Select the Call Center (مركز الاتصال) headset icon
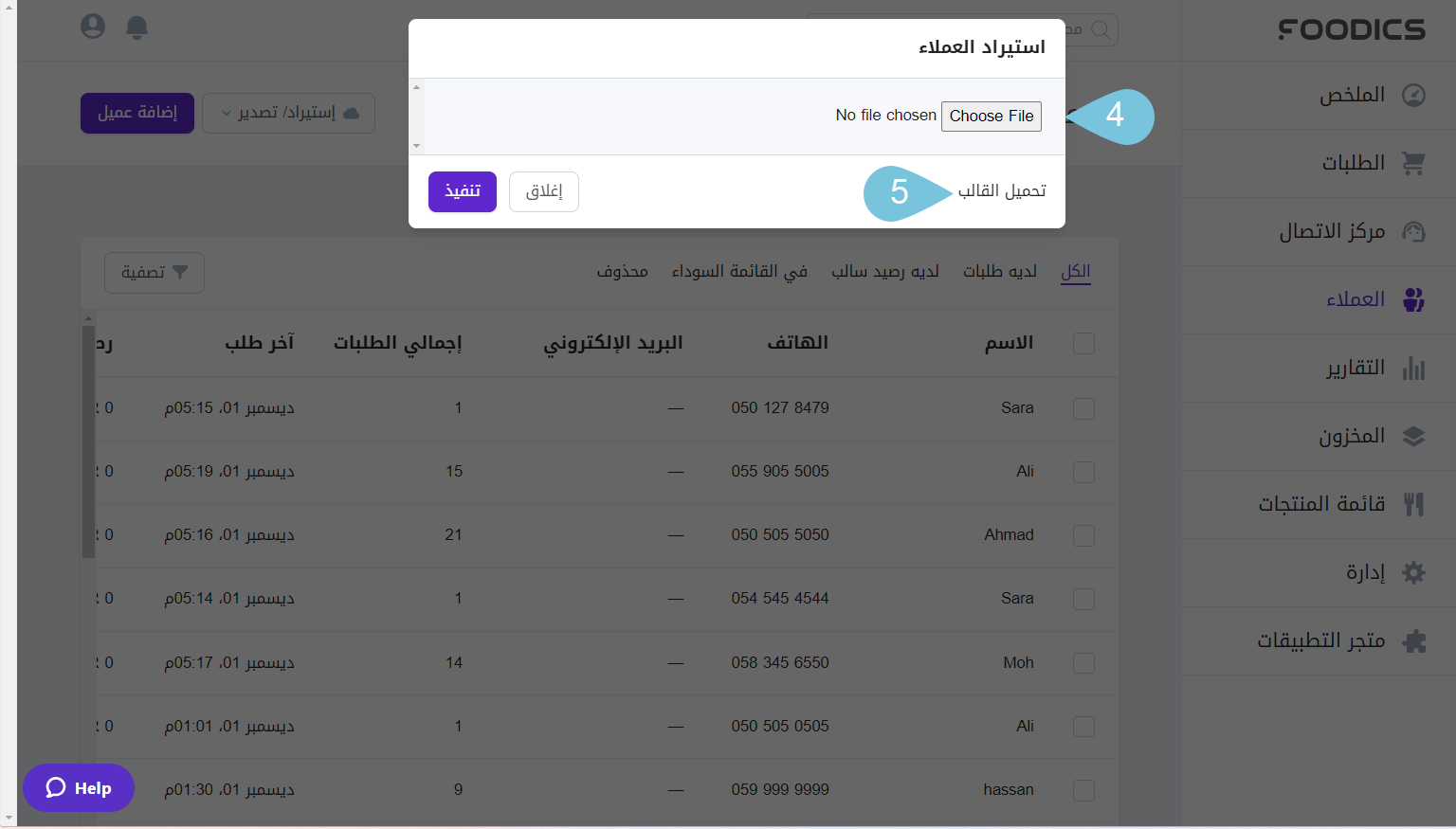This screenshot has height=829, width=1456. pyautogui.click(x=1413, y=231)
